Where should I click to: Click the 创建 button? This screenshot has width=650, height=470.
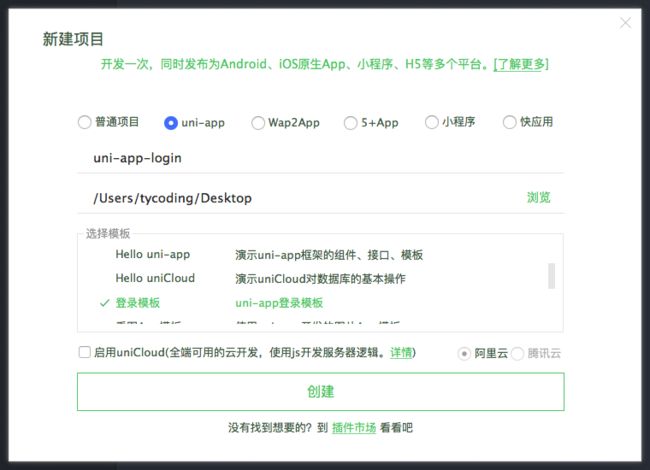[320, 392]
